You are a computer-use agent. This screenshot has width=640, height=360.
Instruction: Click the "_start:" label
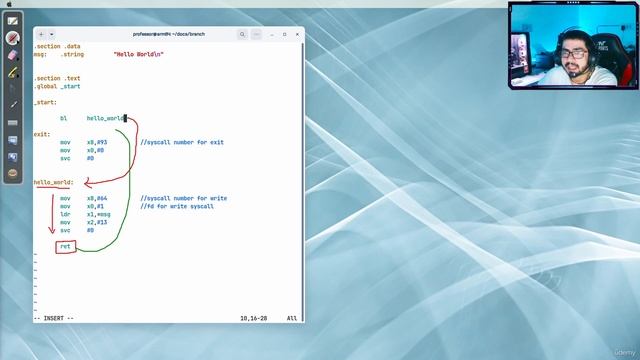click(45, 102)
